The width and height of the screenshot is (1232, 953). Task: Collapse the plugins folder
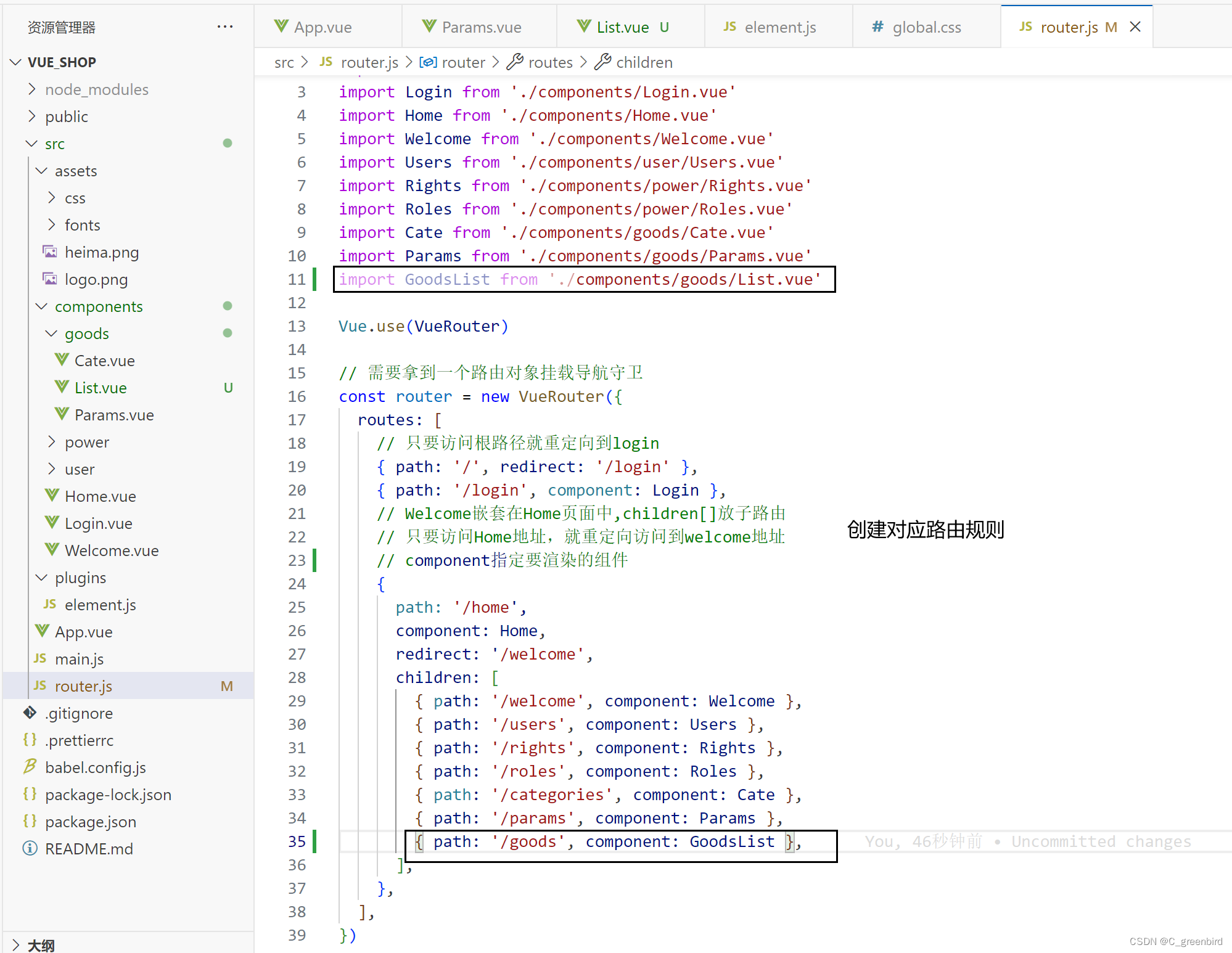click(x=42, y=578)
